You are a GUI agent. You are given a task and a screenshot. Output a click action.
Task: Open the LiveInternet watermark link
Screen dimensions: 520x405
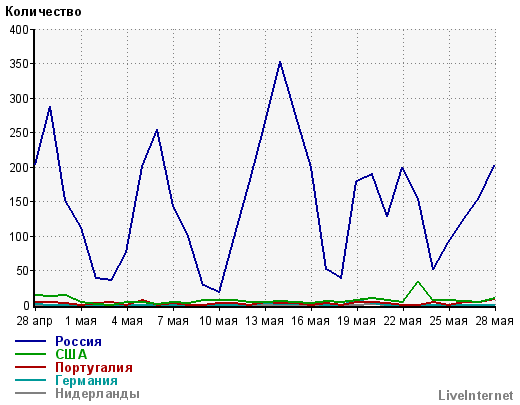tap(476, 395)
